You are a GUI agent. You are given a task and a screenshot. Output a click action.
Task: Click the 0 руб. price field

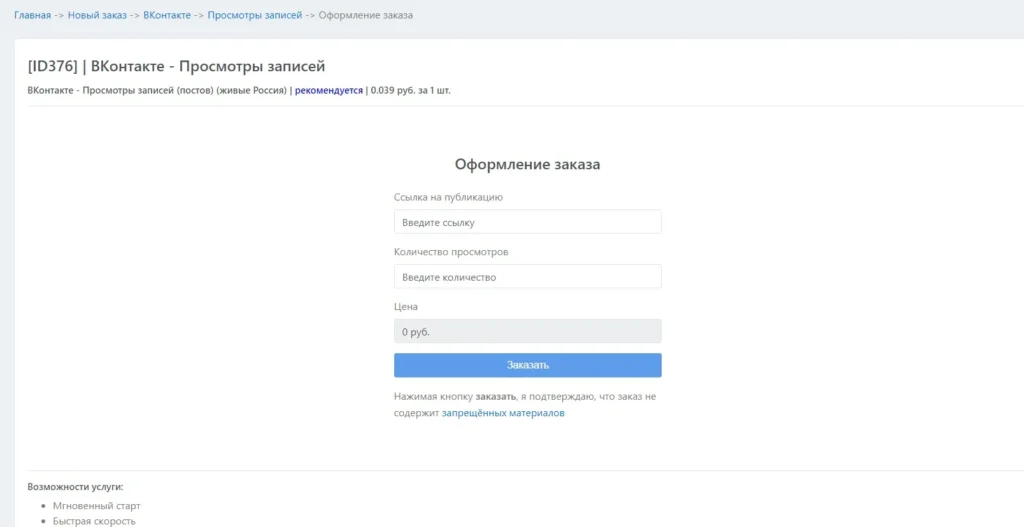click(x=528, y=331)
